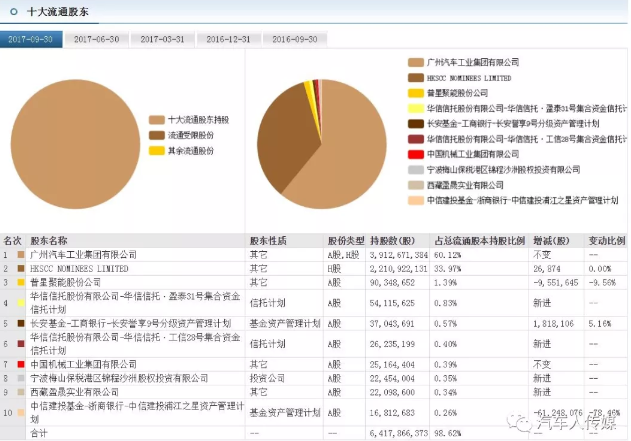Click the 十大流通股东持股 legend swatch

coord(157,120)
